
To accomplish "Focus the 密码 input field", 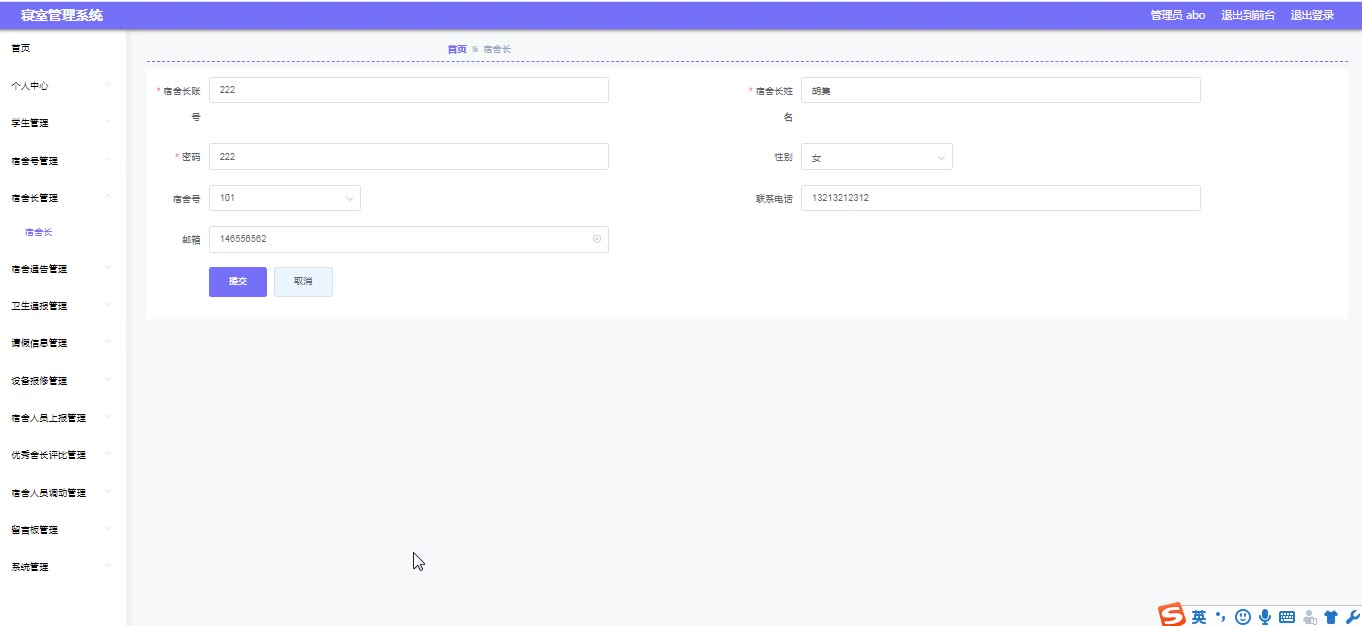I will 409,156.
